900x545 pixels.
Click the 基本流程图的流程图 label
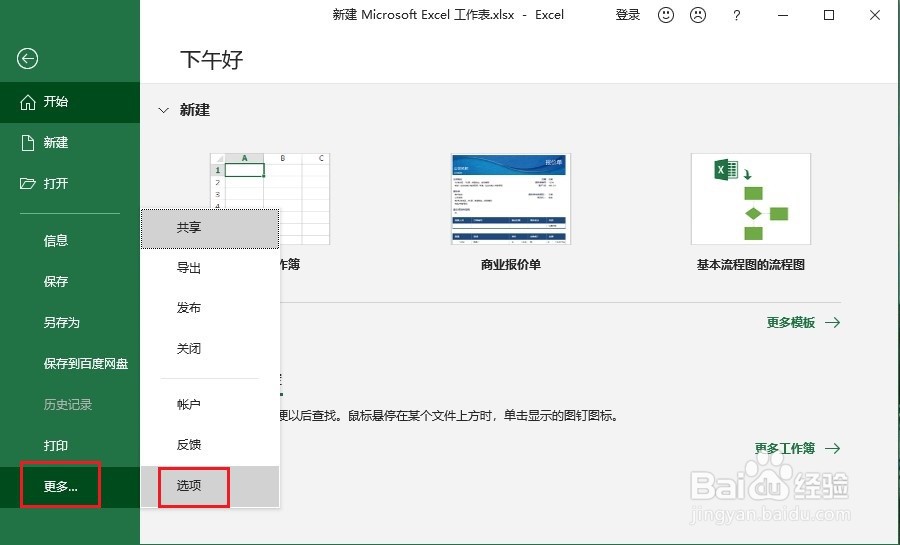pos(751,264)
